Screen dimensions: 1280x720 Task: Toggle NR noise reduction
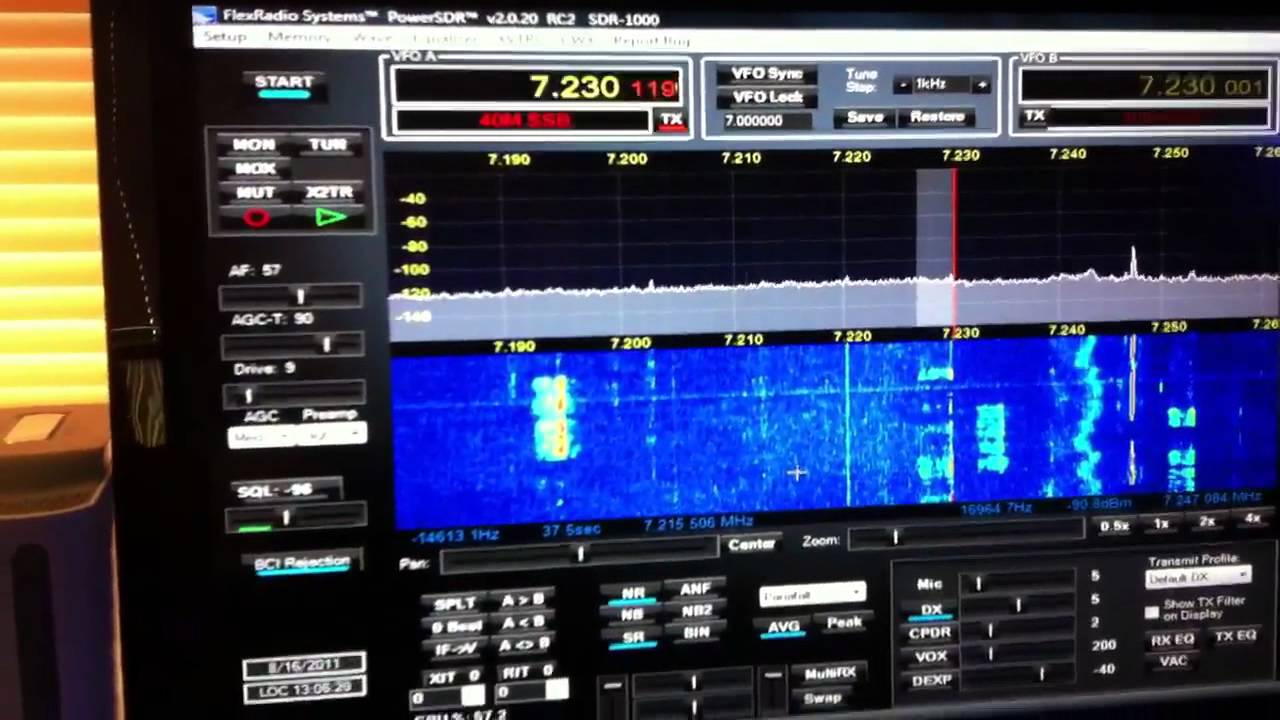(x=633, y=594)
